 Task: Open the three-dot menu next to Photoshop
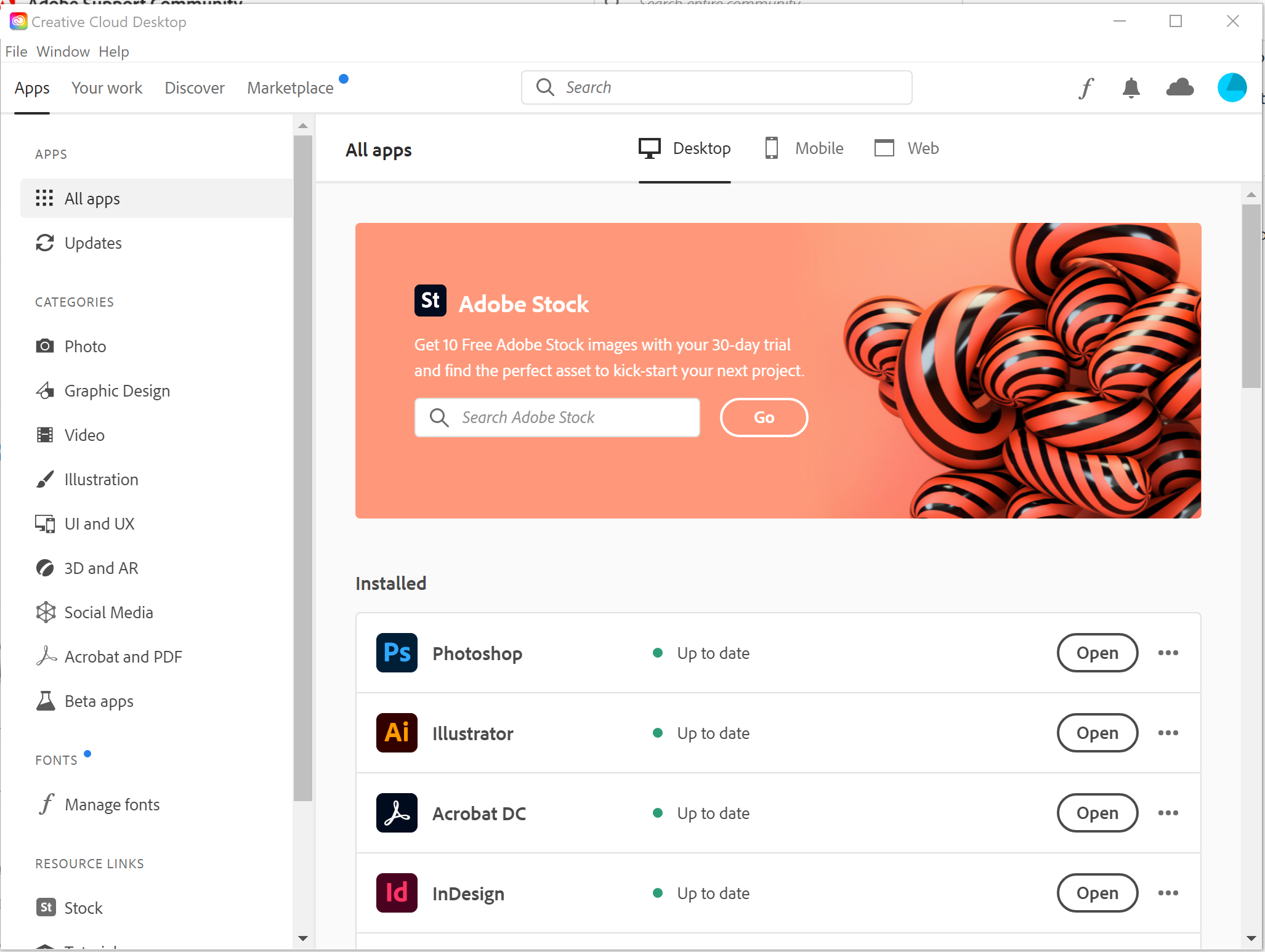tap(1168, 653)
